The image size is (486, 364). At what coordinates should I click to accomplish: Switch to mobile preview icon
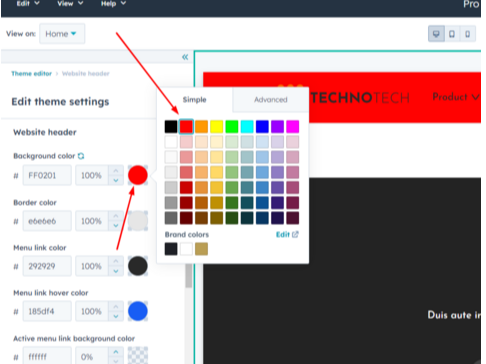[x=468, y=34]
